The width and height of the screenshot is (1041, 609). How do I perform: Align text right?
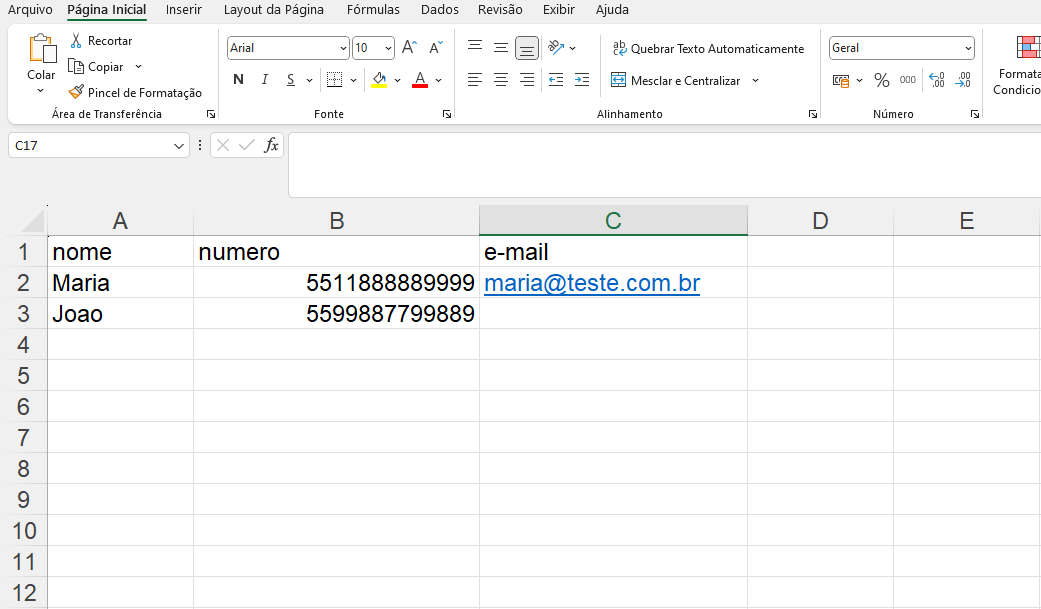(x=526, y=80)
